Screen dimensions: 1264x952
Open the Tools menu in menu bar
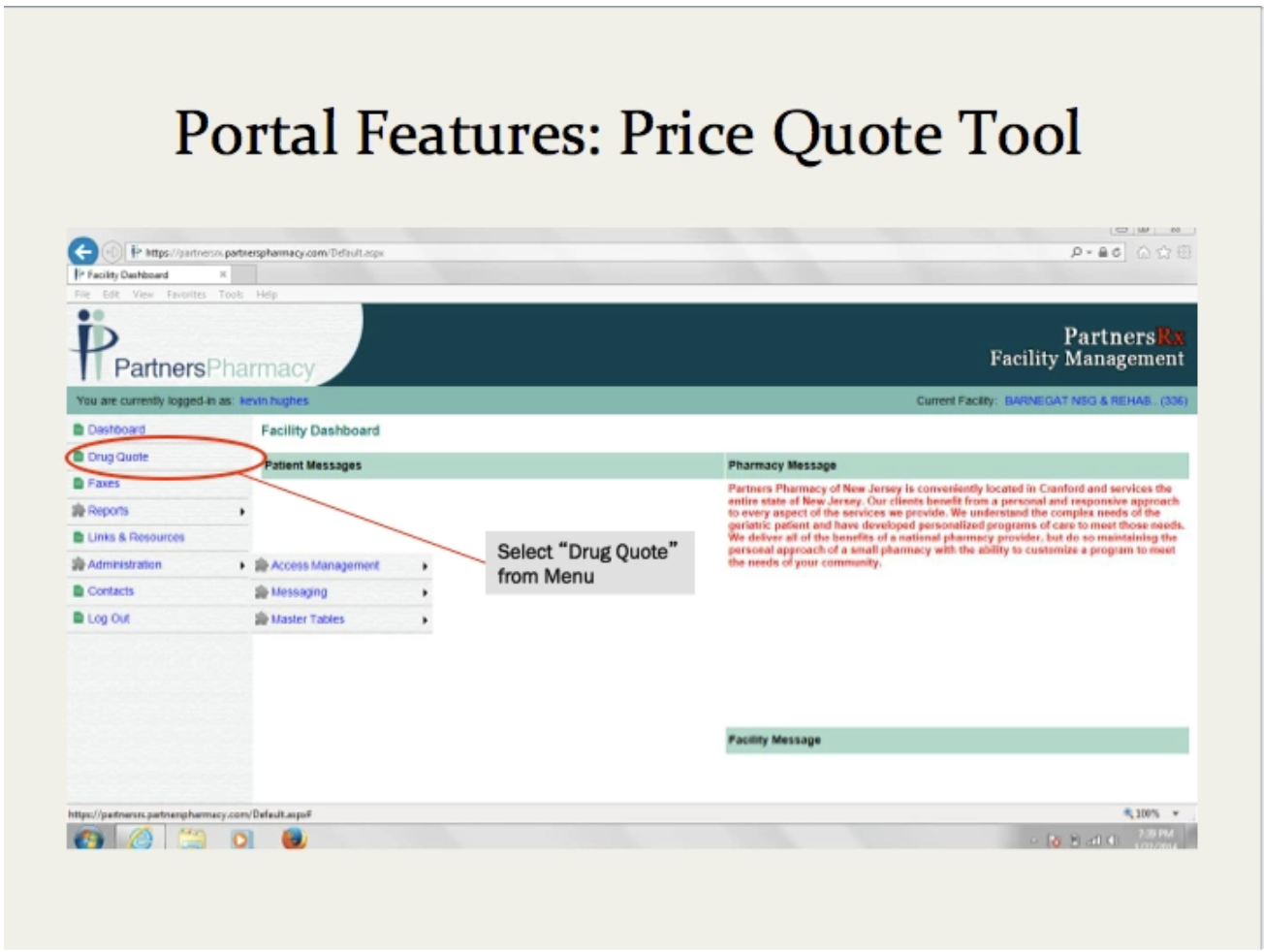pos(231,294)
